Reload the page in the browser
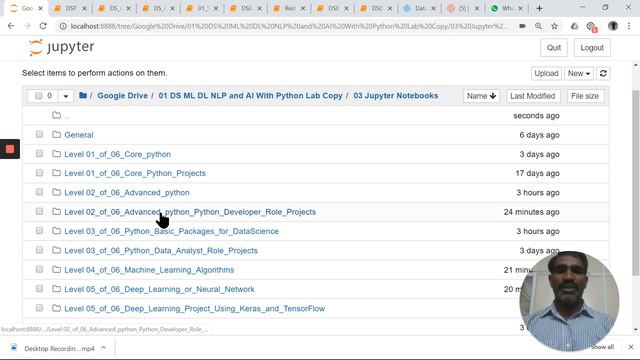Image resolution: width=640 pixels, height=360 pixels. (x=43, y=26)
